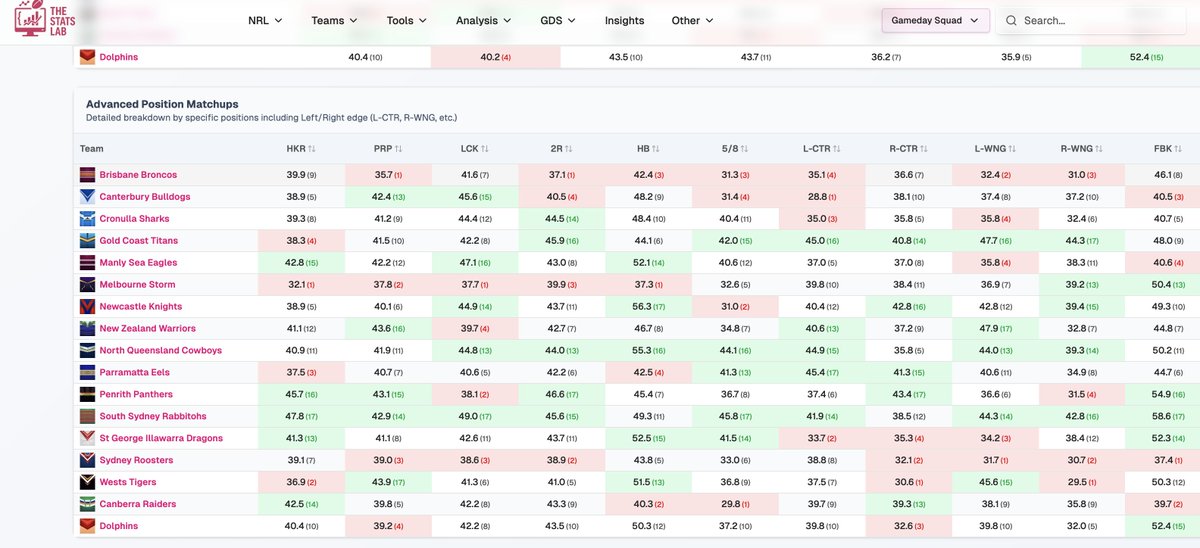Image resolution: width=1200 pixels, height=548 pixels.
Task: Click the Wests Tigers team logo
Action: (x=88, y=482)
